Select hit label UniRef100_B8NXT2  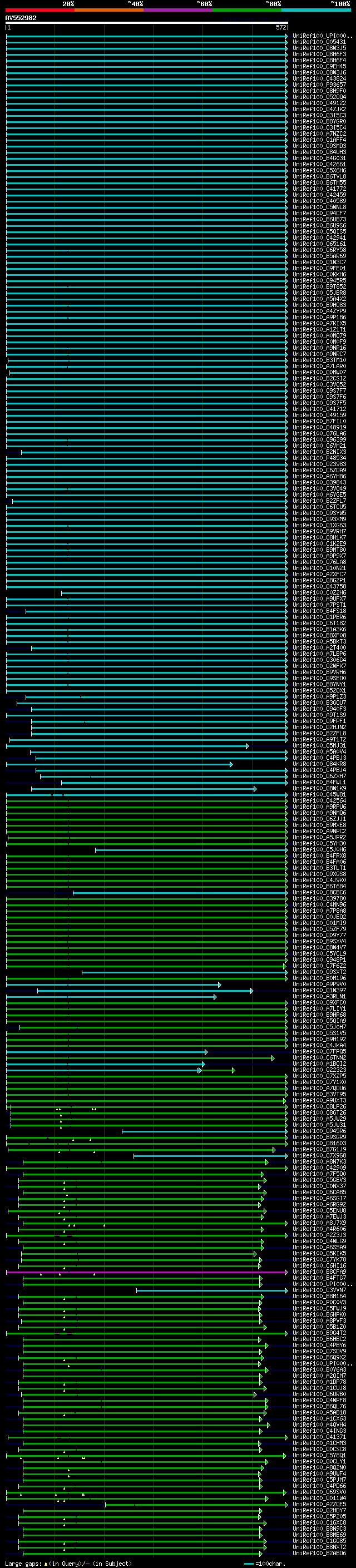[x=319, y=1547]
